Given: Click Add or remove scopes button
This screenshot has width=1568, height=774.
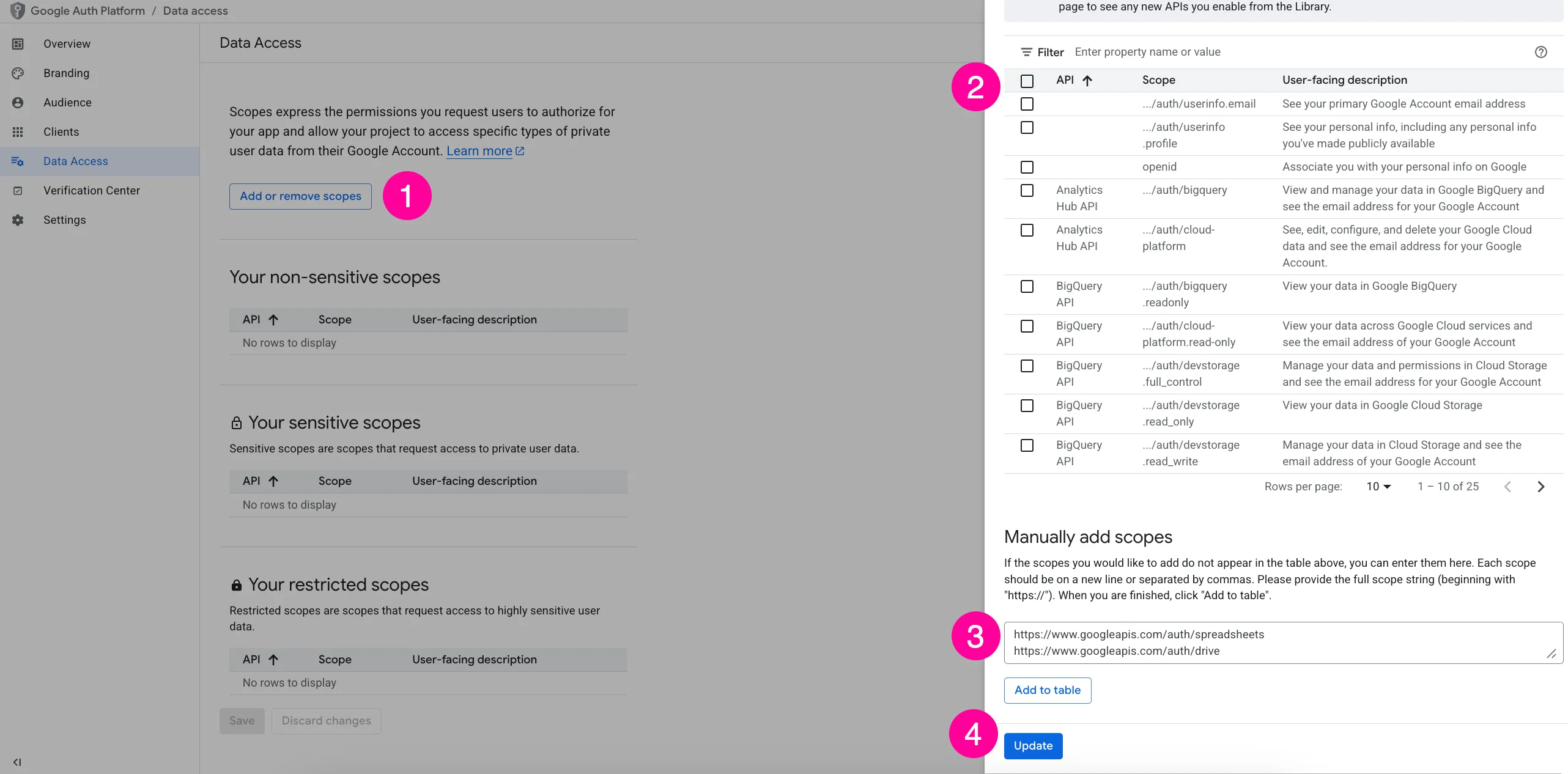Looking at the screenshot, I should pos(300,196).
